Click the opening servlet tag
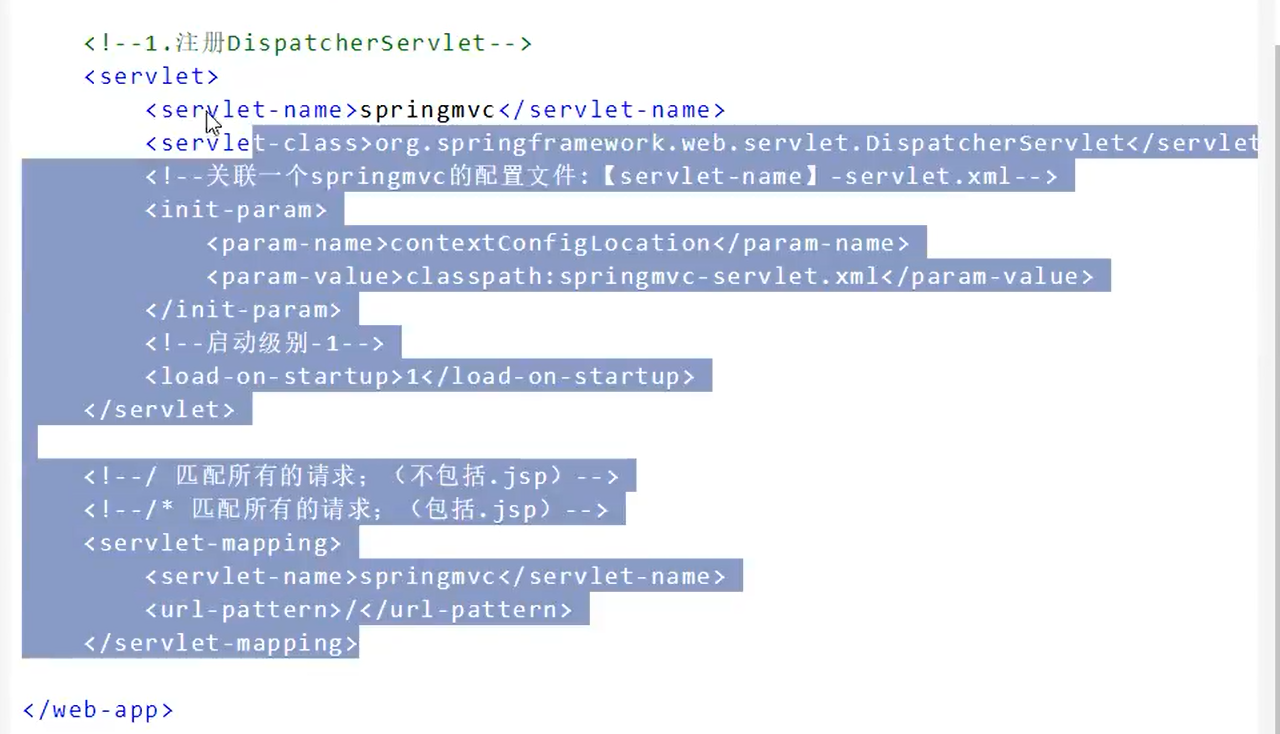 (151, 76)
